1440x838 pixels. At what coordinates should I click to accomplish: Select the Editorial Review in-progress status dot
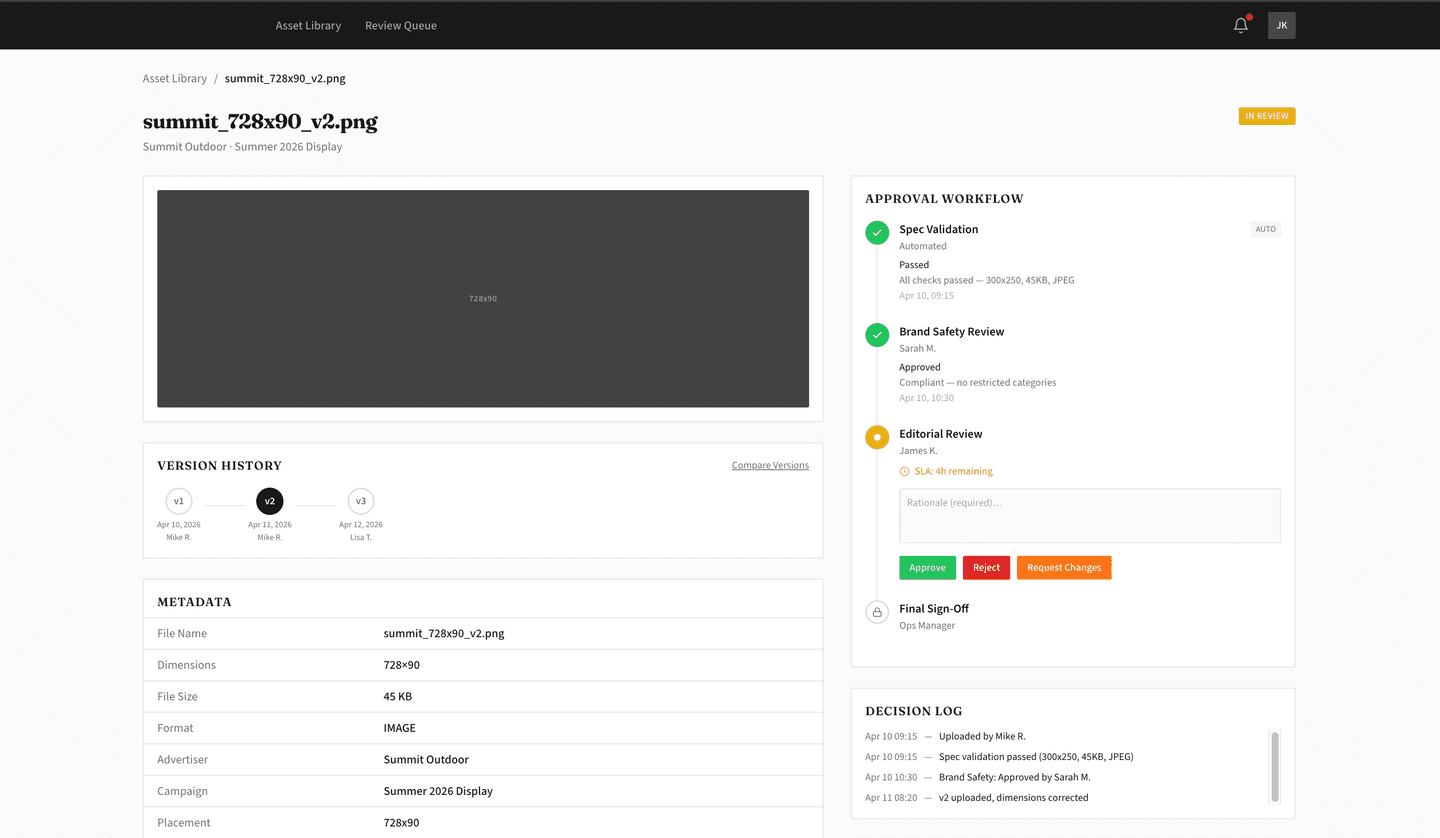click(x=876, y=437)
